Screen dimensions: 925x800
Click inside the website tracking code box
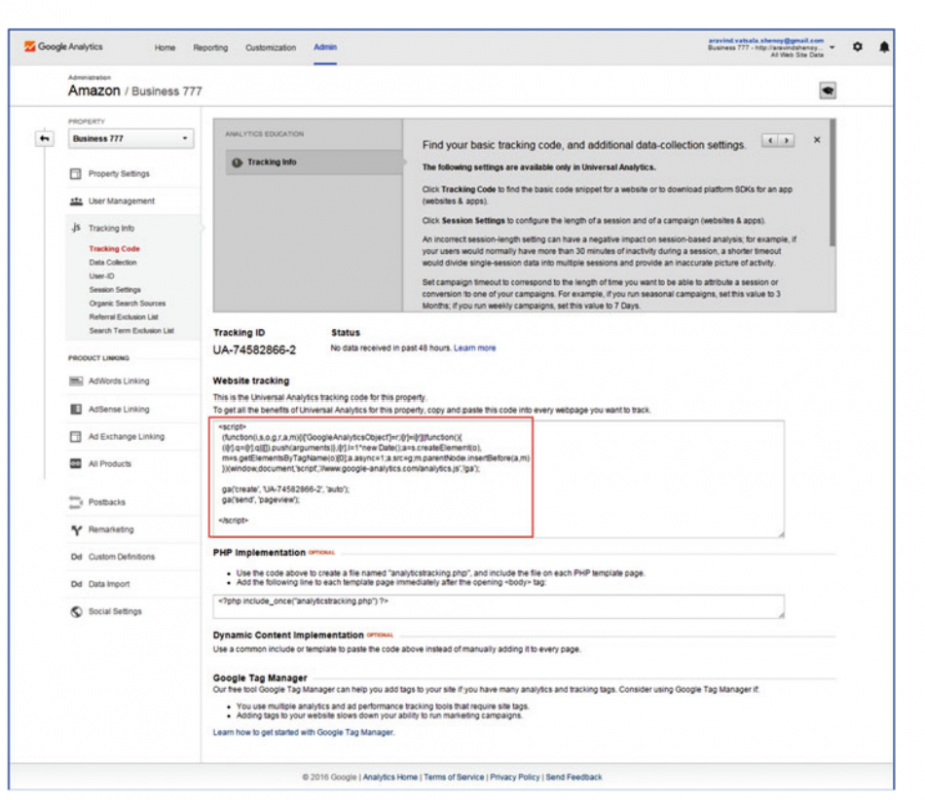(498, 479)
